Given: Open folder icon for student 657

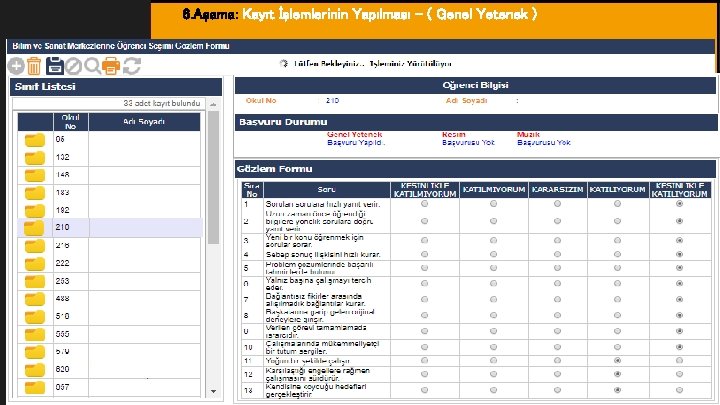Looking at the screenshot, I should (35, 387).
